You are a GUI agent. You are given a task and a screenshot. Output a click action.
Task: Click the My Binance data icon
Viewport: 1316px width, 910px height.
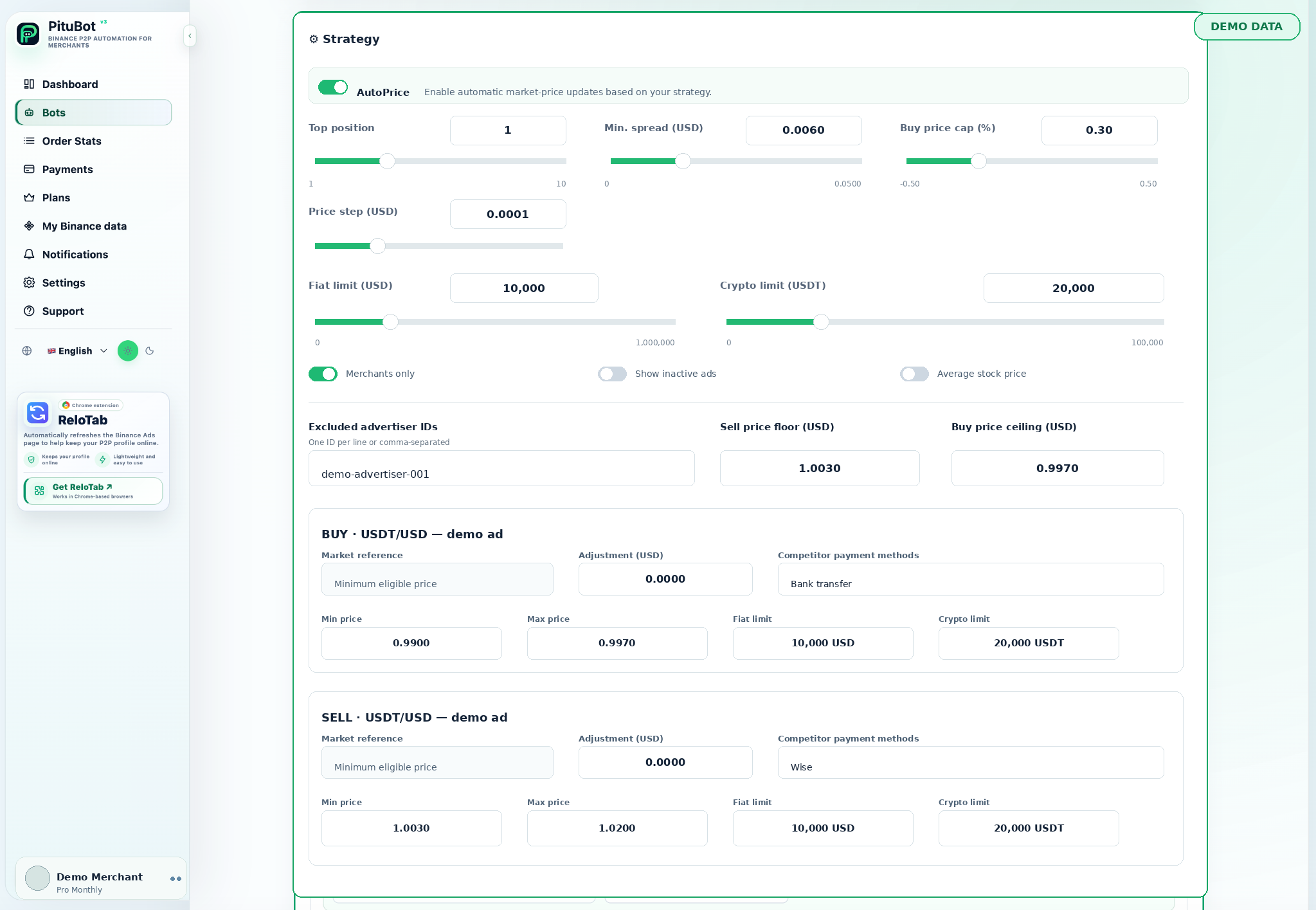click(29, 226)
